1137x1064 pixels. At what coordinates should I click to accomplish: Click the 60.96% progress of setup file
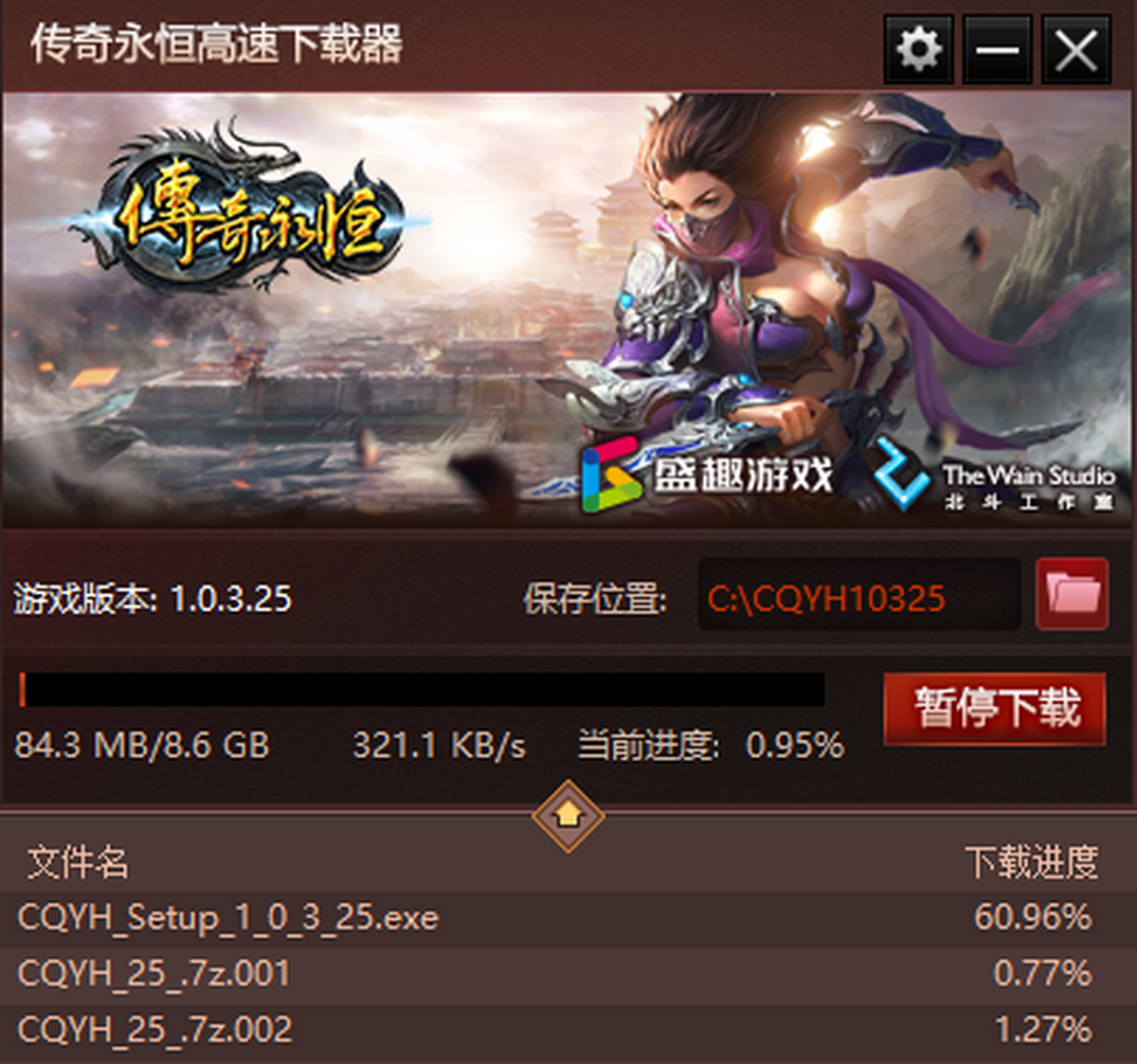[1033, 917]
